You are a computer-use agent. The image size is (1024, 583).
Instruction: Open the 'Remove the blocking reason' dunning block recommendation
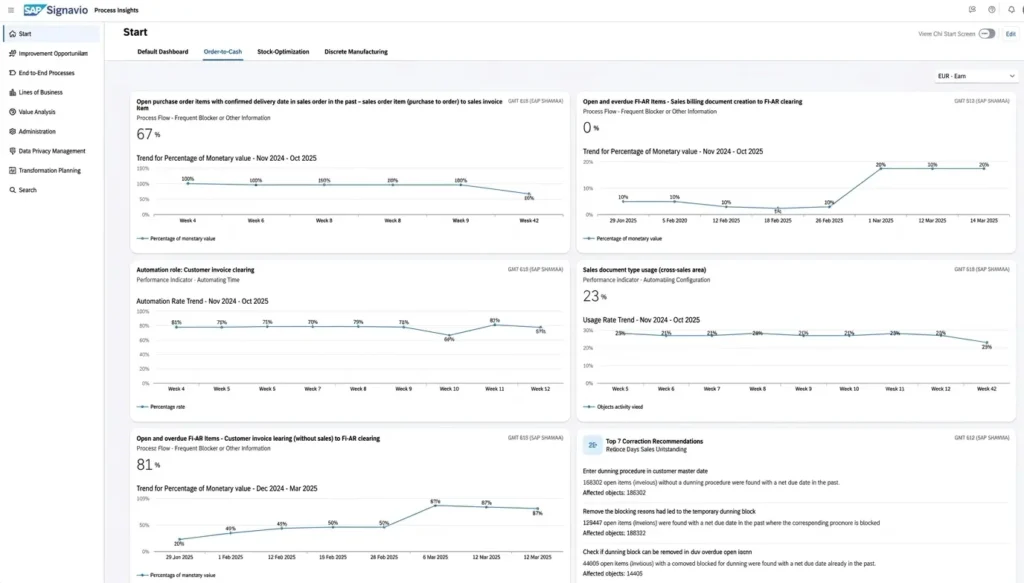tap(669, 512)
